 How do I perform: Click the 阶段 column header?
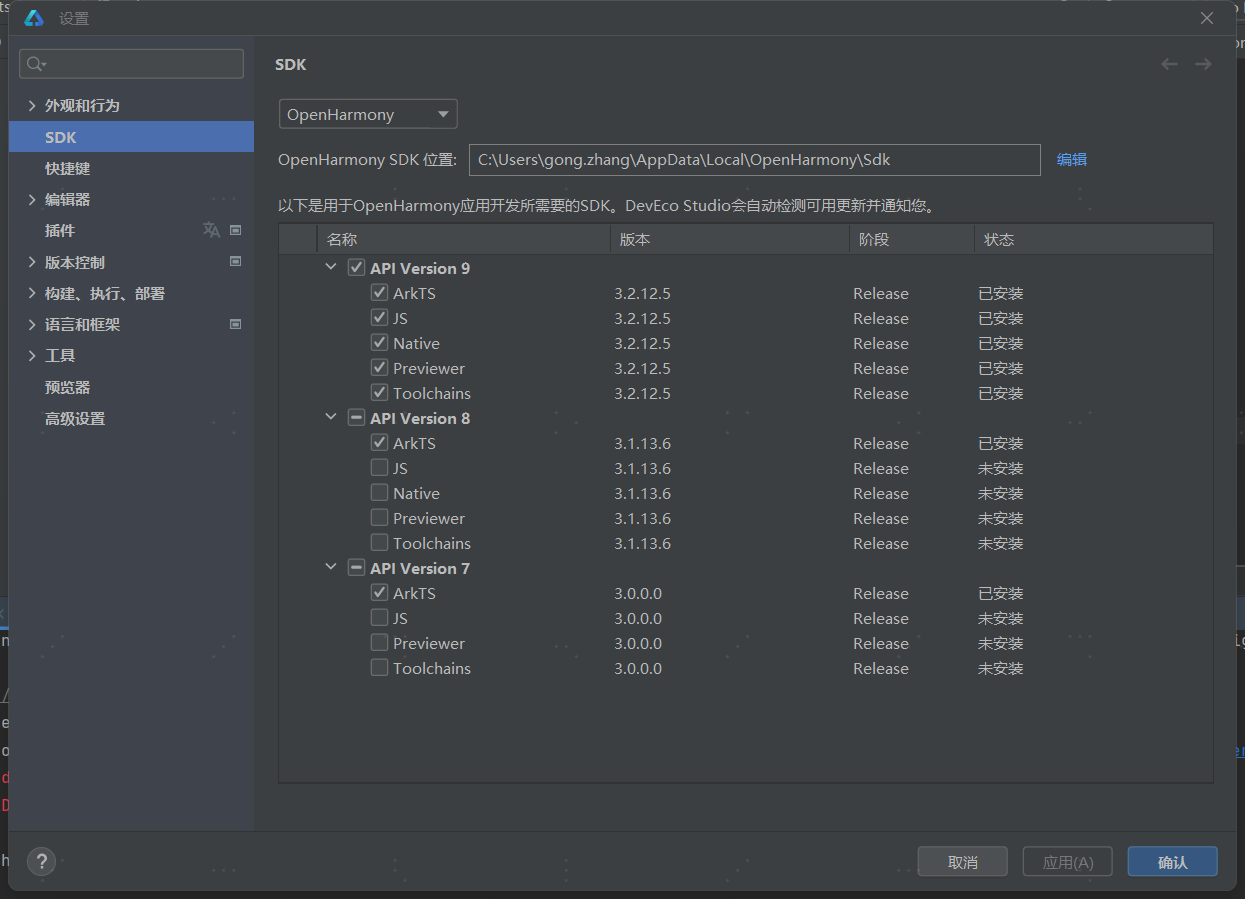coord(911,240)
